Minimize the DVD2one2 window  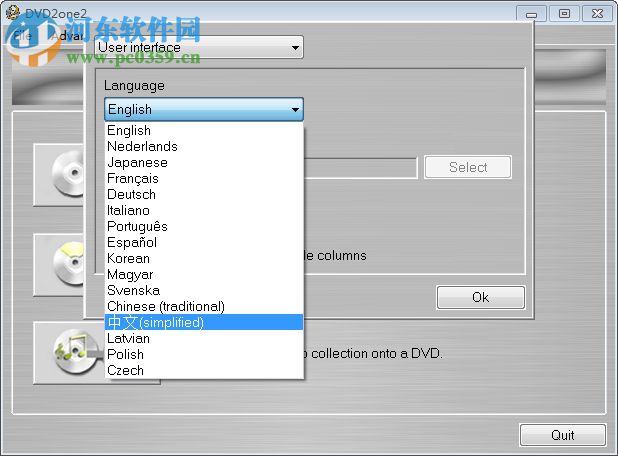(531, 14)
